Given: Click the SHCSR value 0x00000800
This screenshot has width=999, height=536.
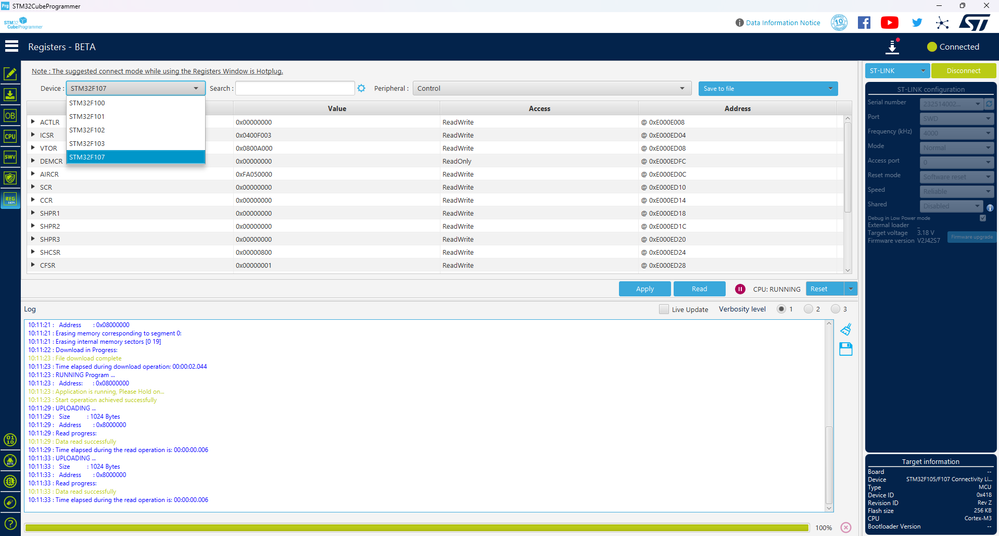Looking at the screenshot, I should pos(254,252).
